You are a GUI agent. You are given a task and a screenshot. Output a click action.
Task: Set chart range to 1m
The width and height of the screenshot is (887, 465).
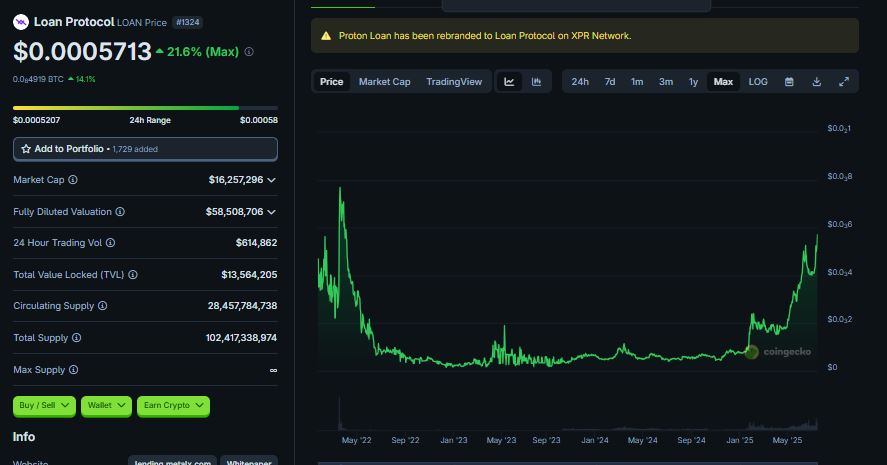point(637,81)
